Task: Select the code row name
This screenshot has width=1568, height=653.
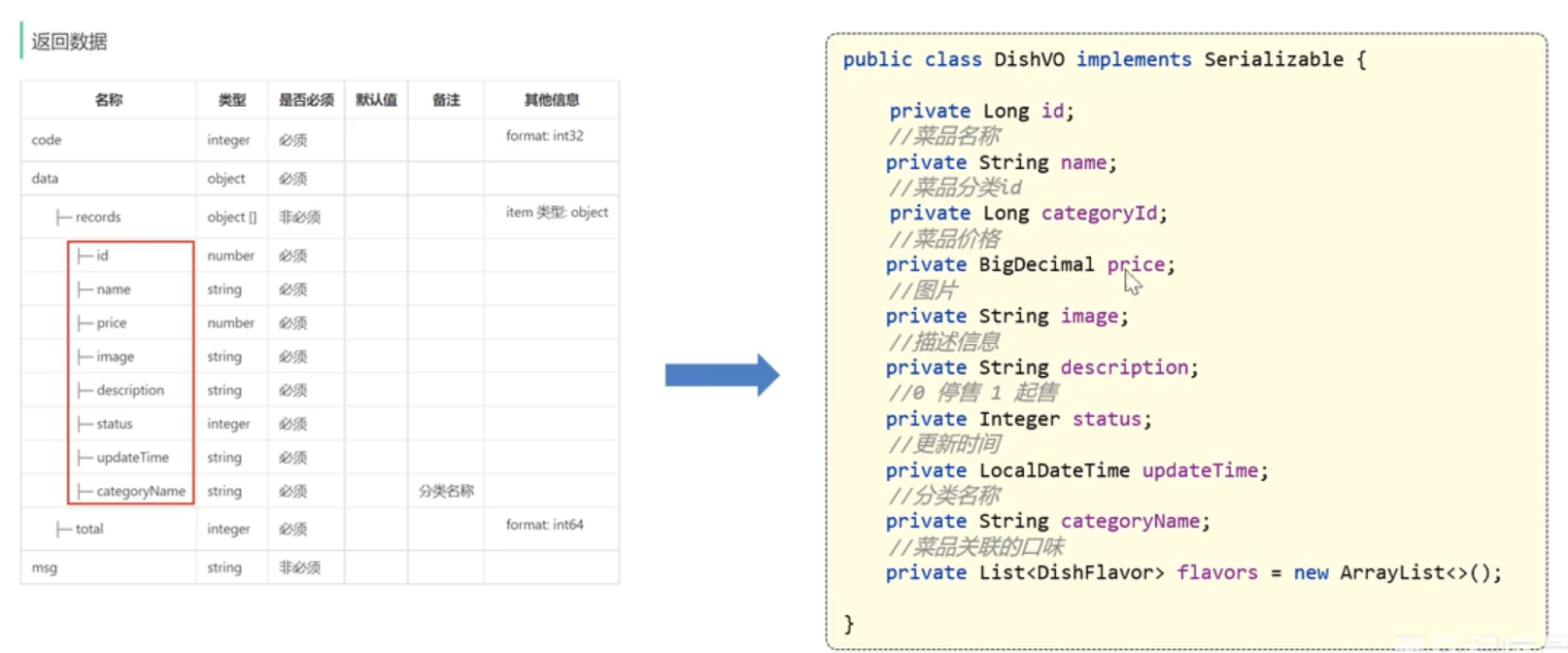Action: point(47,140)
